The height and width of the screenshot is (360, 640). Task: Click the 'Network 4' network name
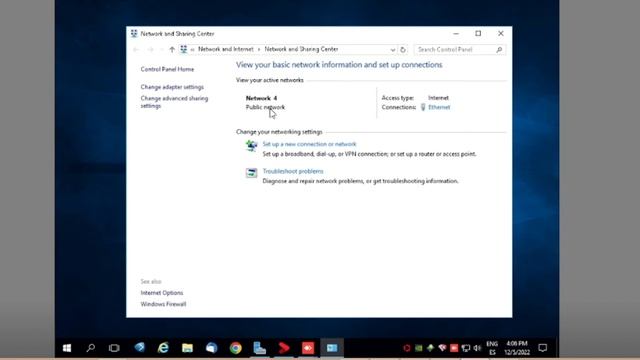261,98
